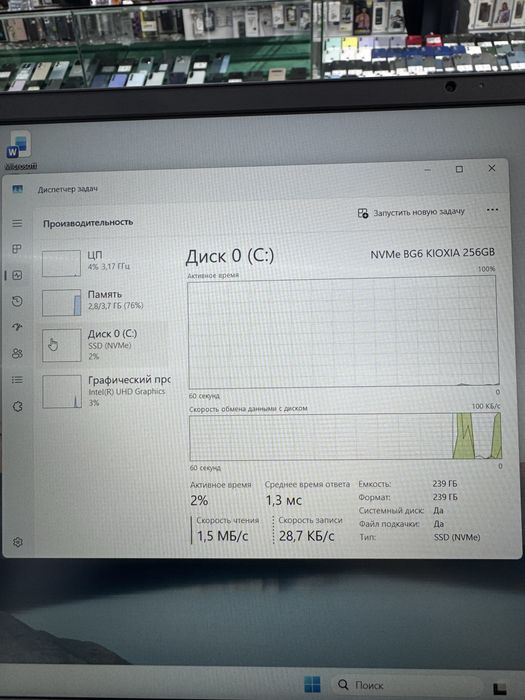Click the taskbar Поиск search box

click(406, 685)
